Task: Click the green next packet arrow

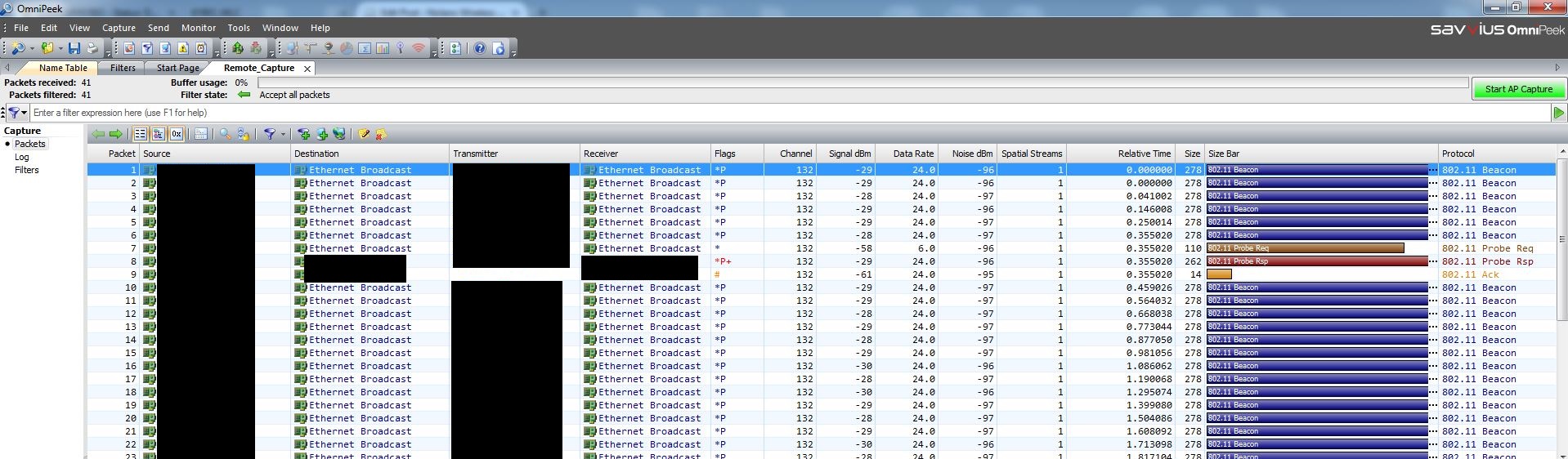Action: pos(115,134)
